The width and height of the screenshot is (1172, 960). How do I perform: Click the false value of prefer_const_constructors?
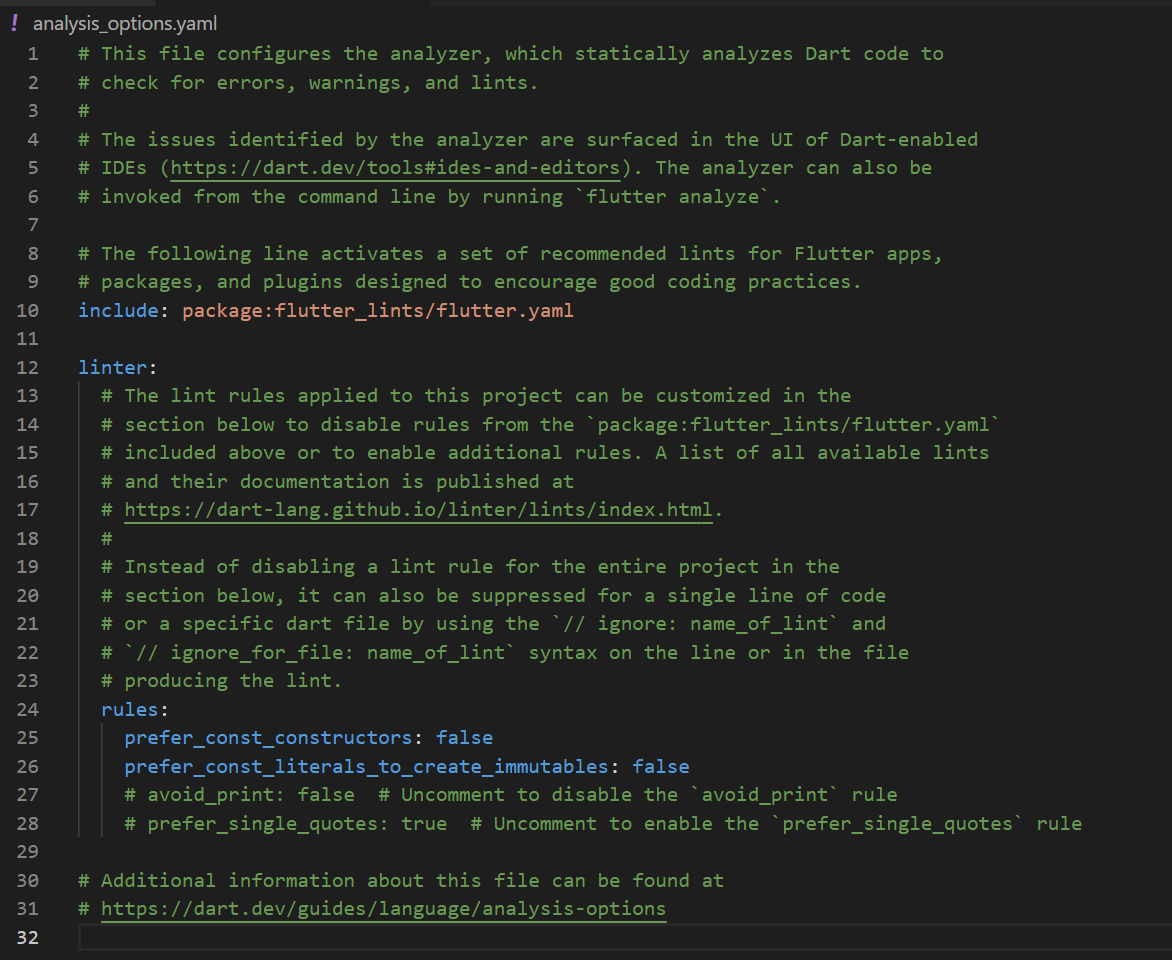point(464,738)
